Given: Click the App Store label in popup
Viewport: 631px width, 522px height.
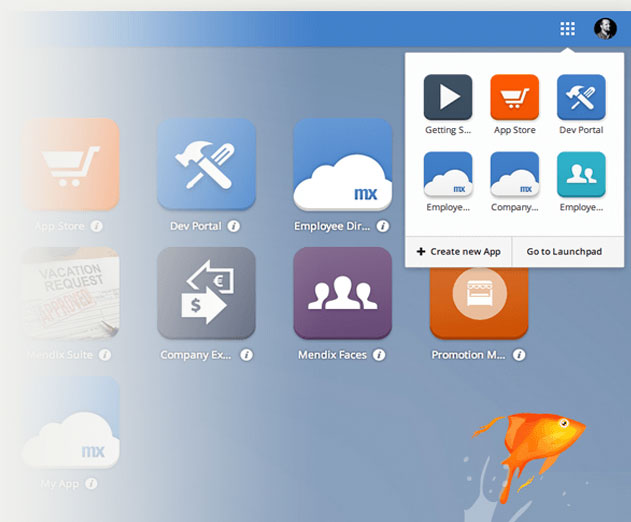Looking at the screenshot, I should (515, 130).
